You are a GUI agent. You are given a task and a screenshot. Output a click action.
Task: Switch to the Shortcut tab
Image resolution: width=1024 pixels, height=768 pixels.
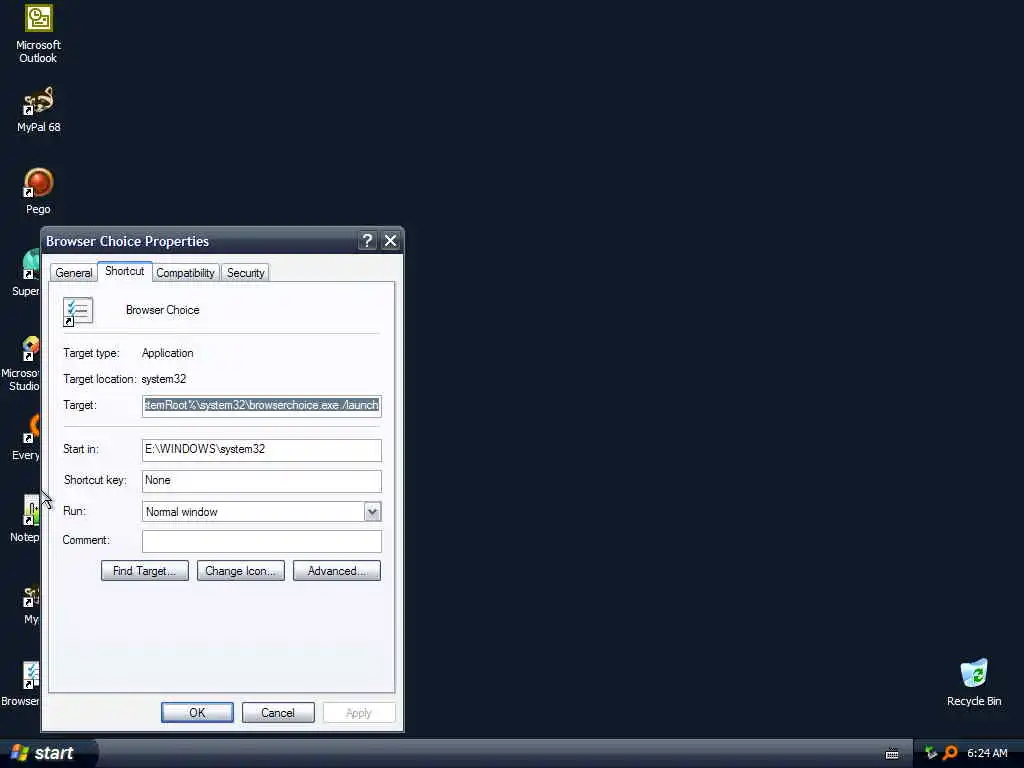pyautogui.click(x=125, y=271)
